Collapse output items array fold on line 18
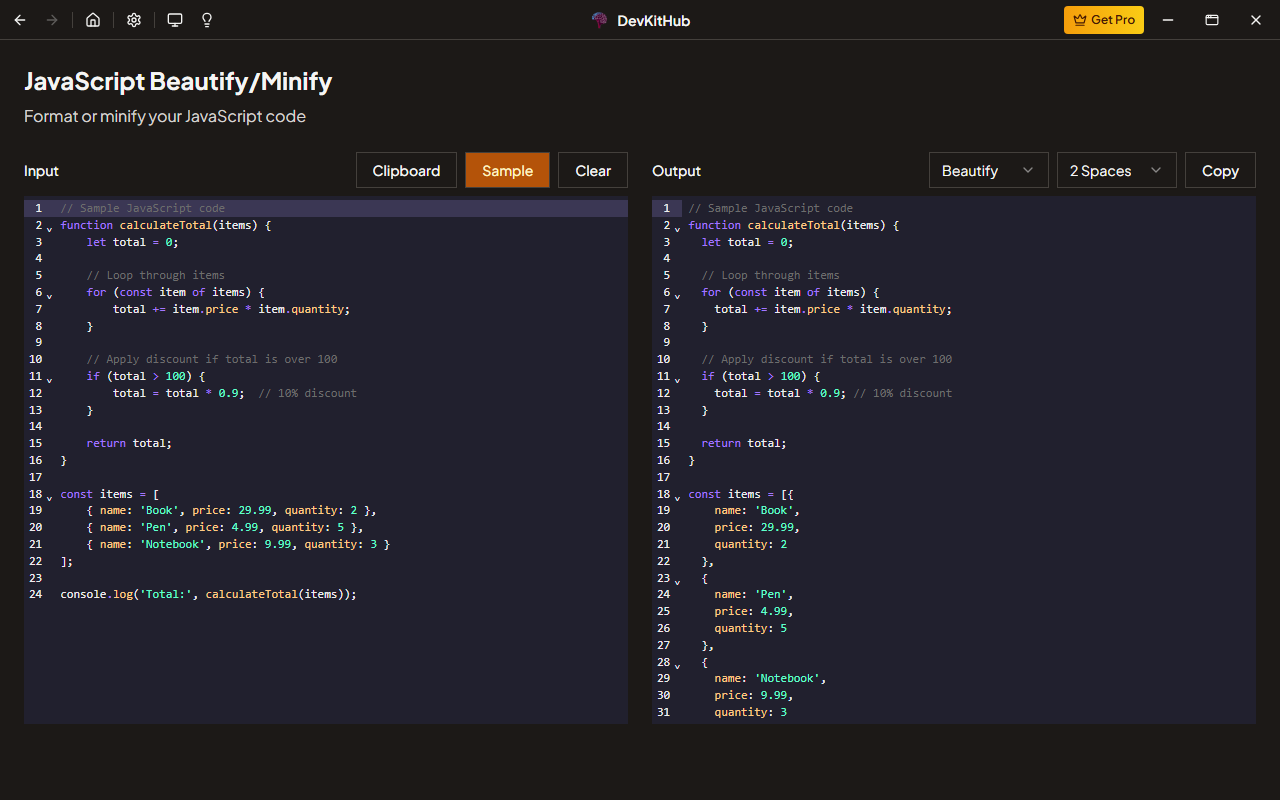The width and height of the screenshot is (1280, 800). 677,498
